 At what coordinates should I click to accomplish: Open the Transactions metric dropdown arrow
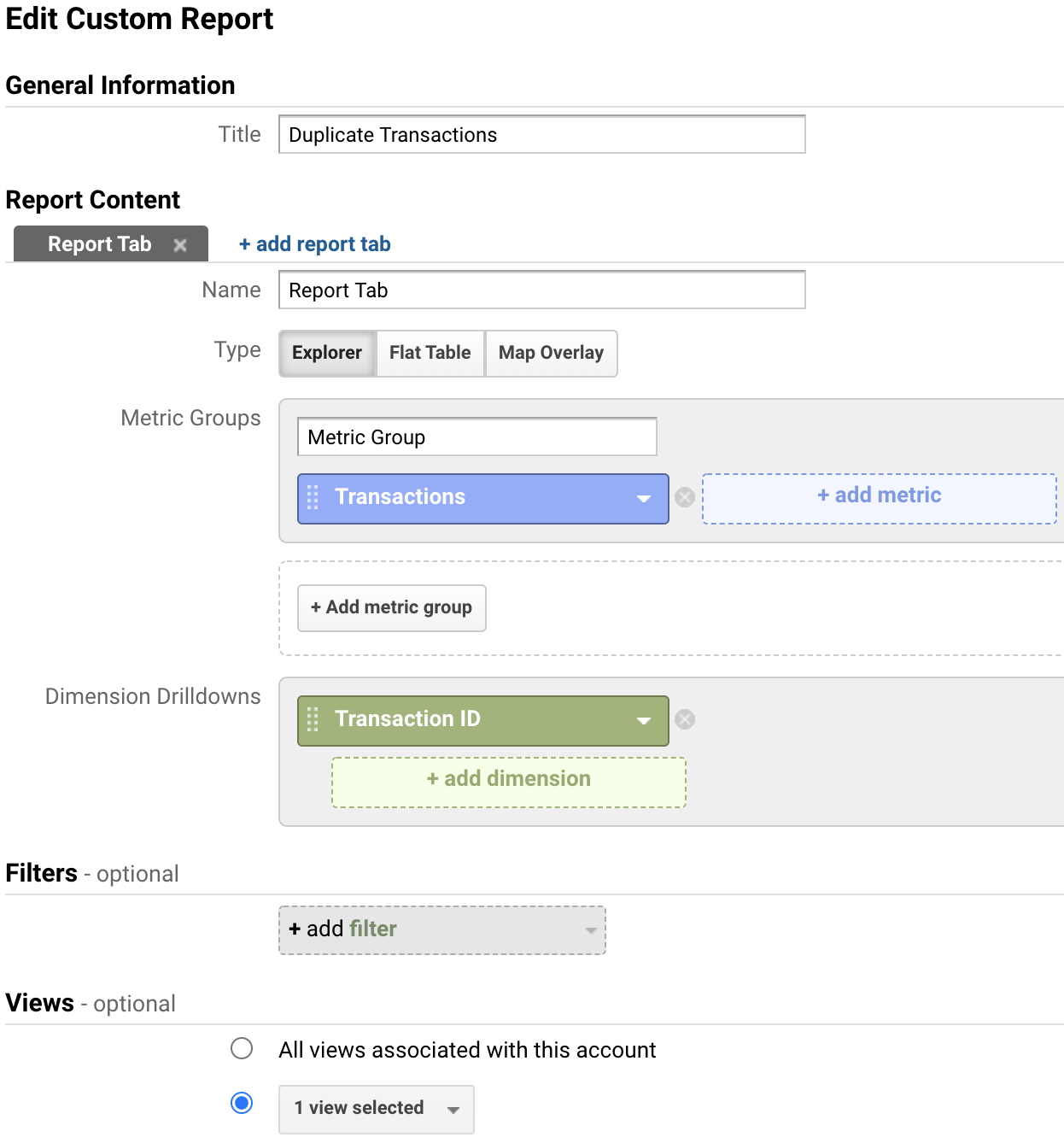point(644,498)
